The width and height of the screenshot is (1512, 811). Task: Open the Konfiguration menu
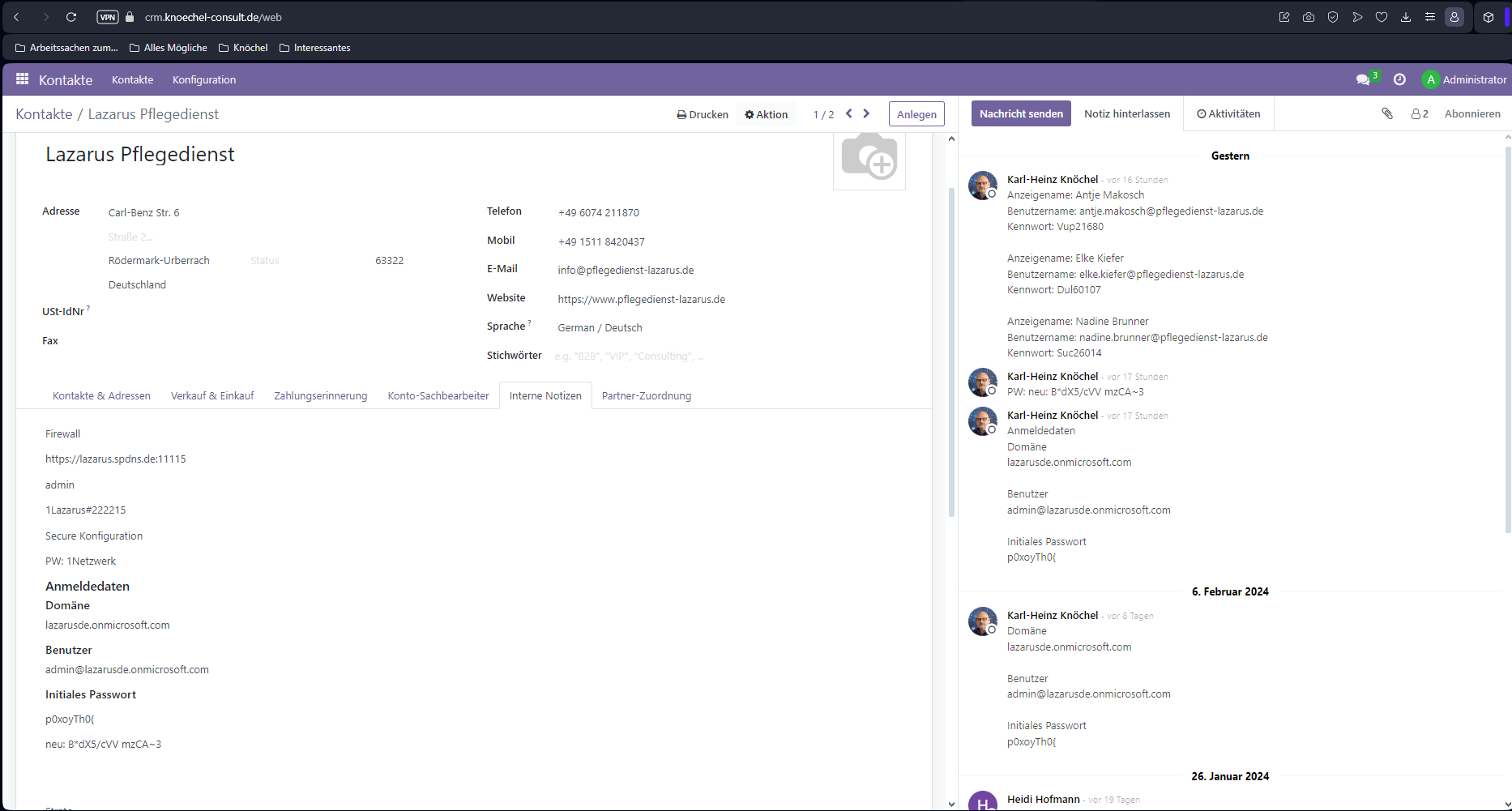pos(204,80)
